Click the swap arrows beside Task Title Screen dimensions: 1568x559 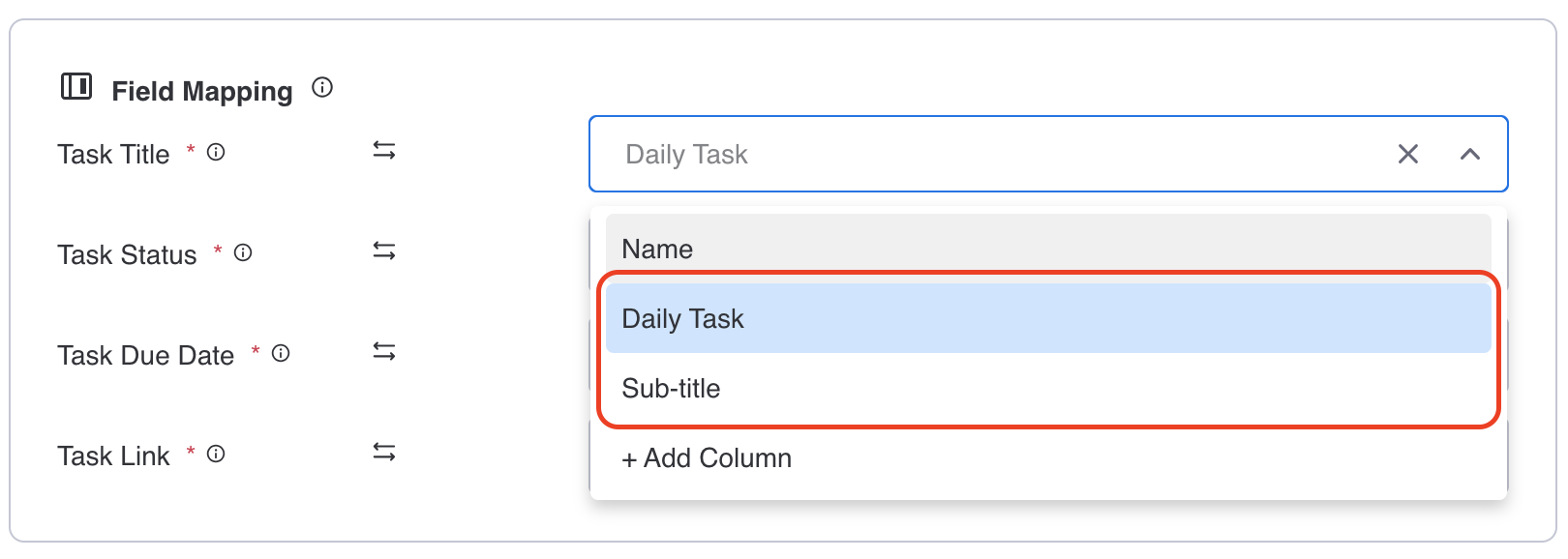point(384,151)
